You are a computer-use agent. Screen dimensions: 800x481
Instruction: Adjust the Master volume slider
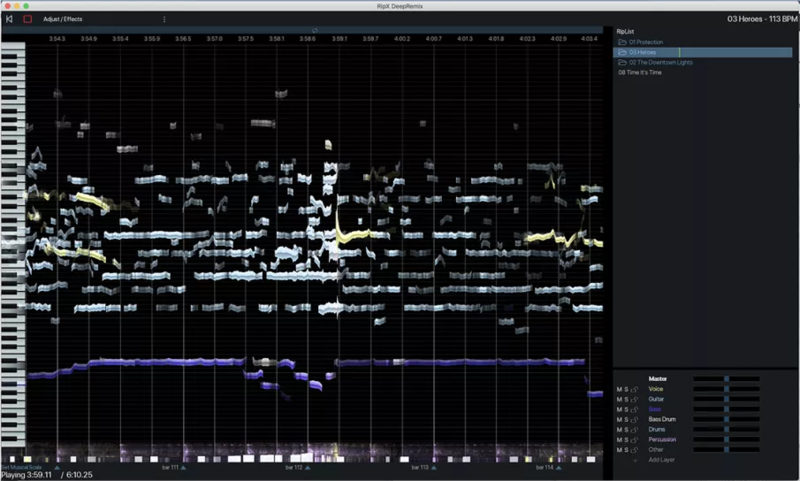(x=726, y=379)
